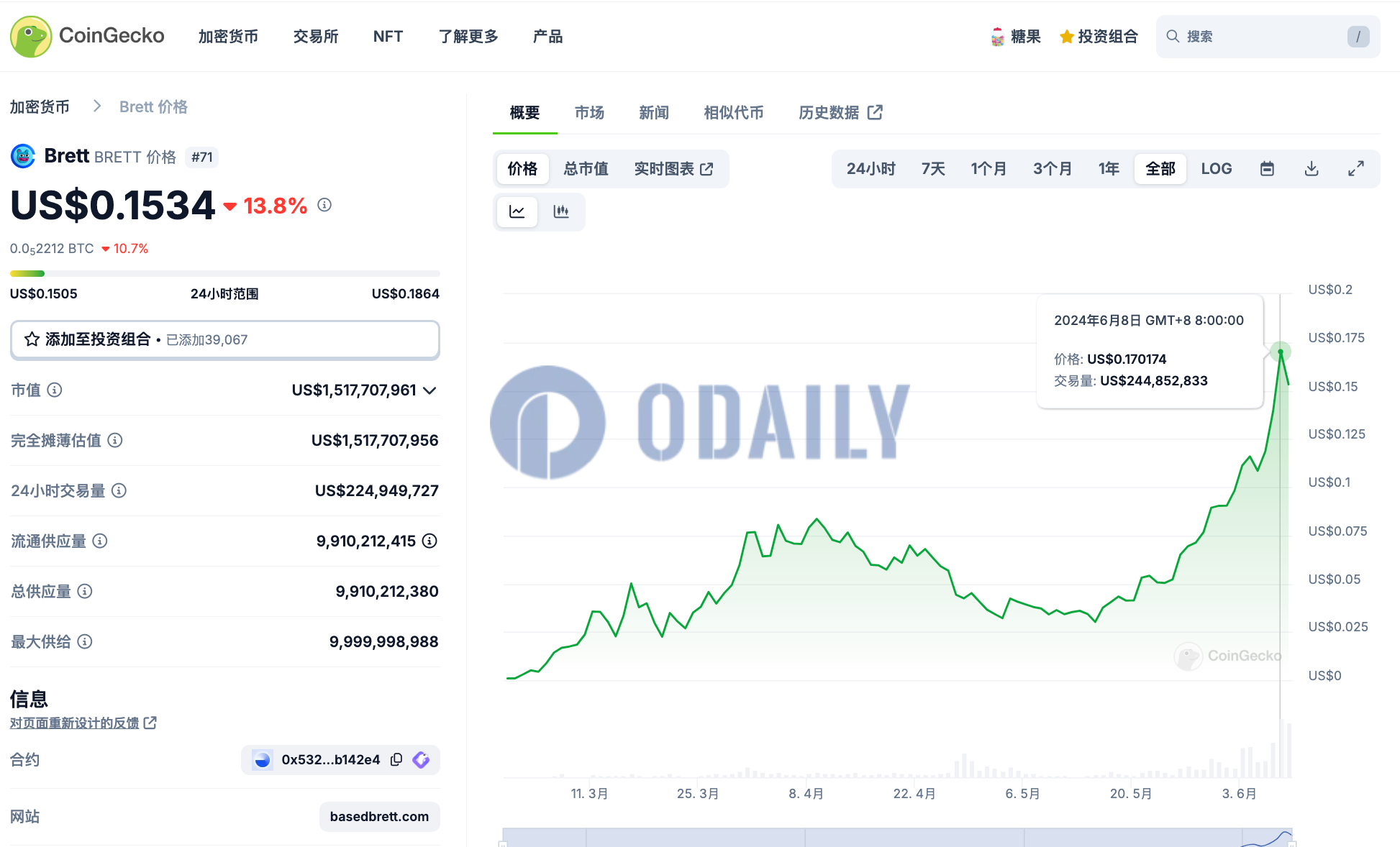Show 总市值 chart mode
1400x847 pixels.
point(586,169)
